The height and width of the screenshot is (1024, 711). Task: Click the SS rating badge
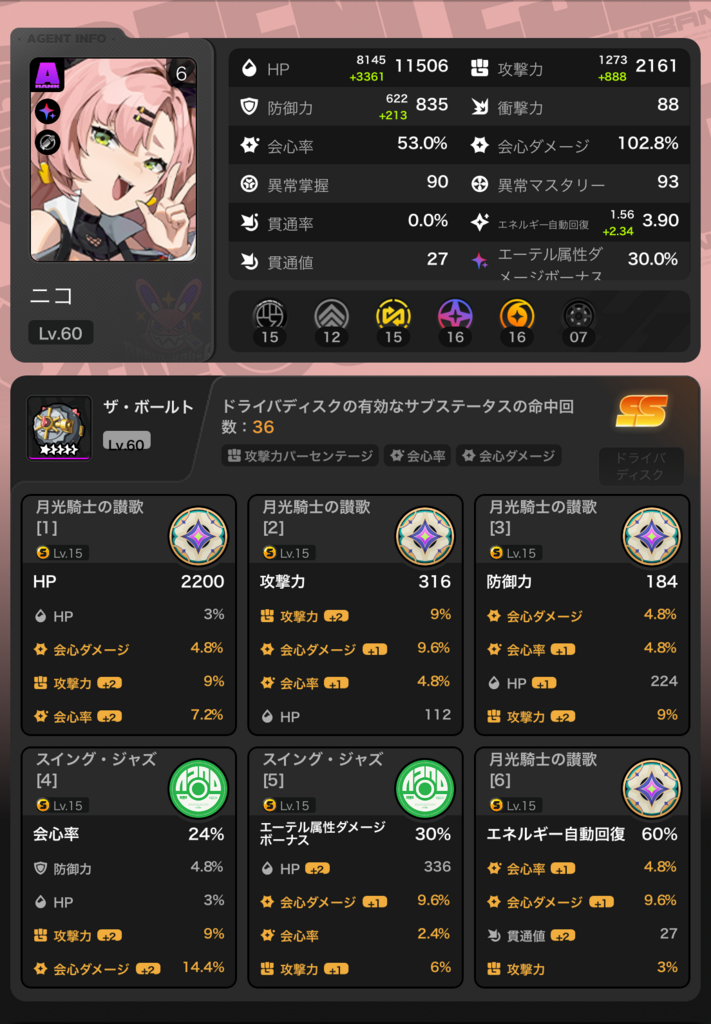[642, 411]
